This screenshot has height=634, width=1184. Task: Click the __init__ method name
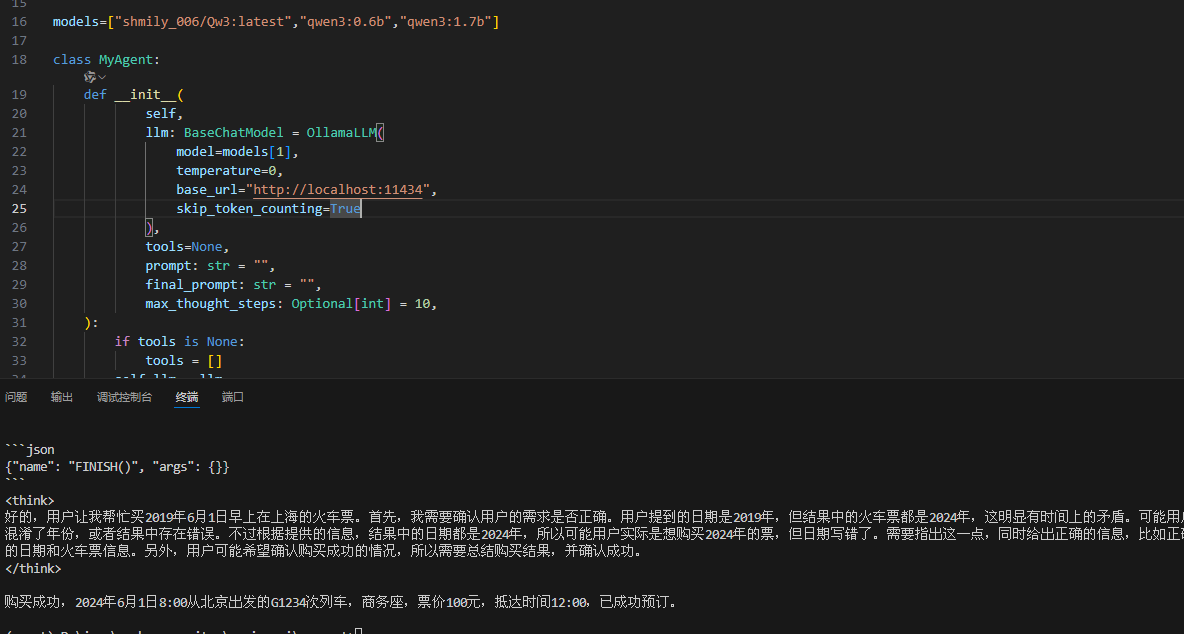145,94
